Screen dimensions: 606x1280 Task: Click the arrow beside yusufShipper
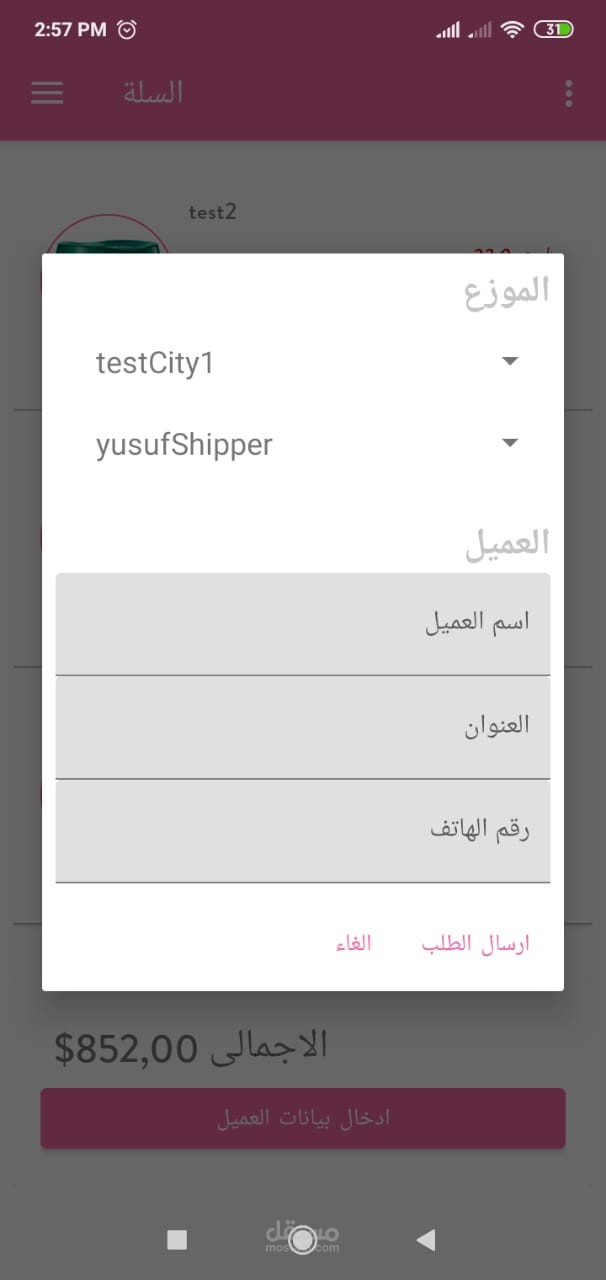tap(510, 444)
